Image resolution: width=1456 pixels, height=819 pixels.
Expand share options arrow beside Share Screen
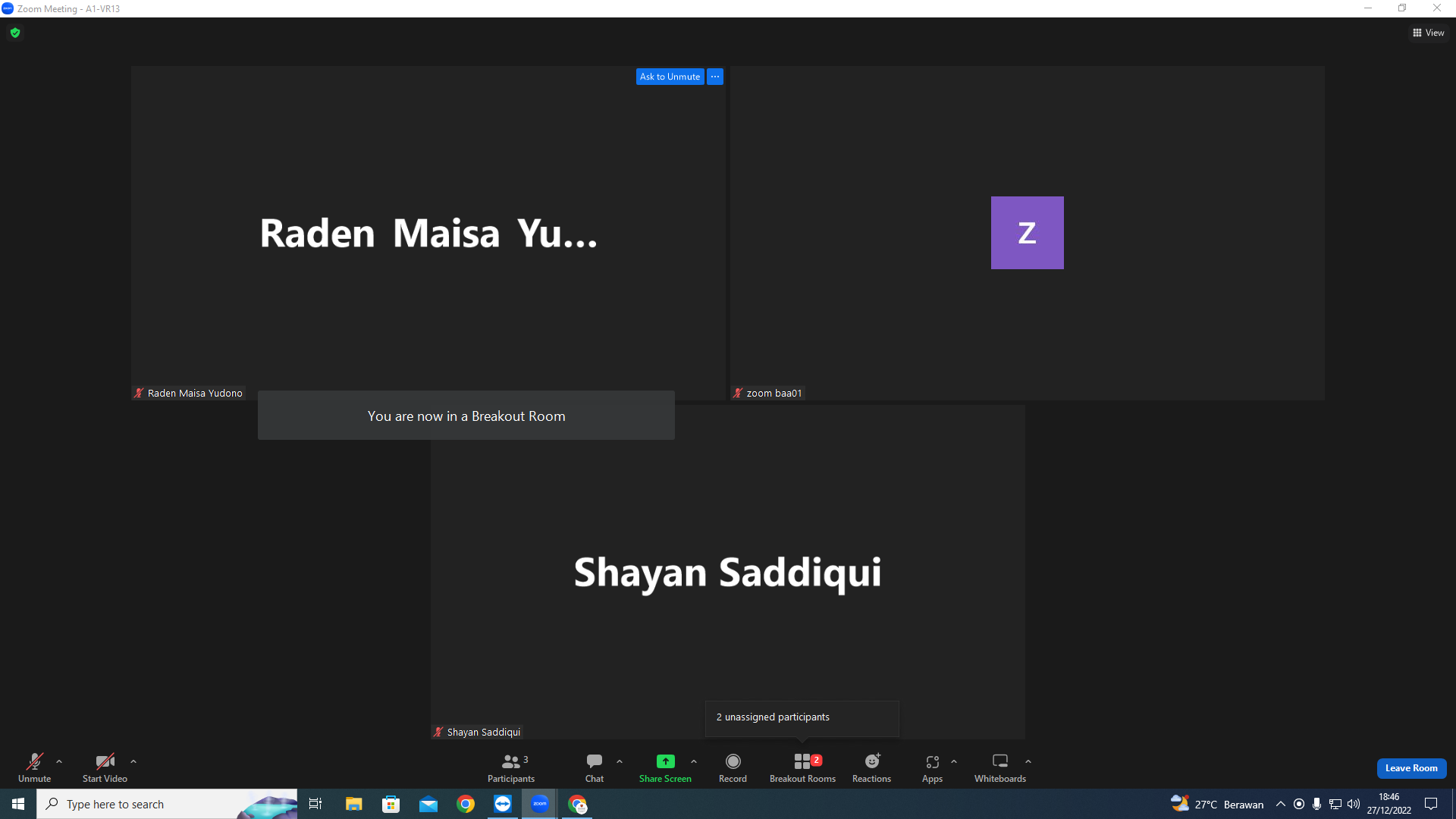pos(694,761)
